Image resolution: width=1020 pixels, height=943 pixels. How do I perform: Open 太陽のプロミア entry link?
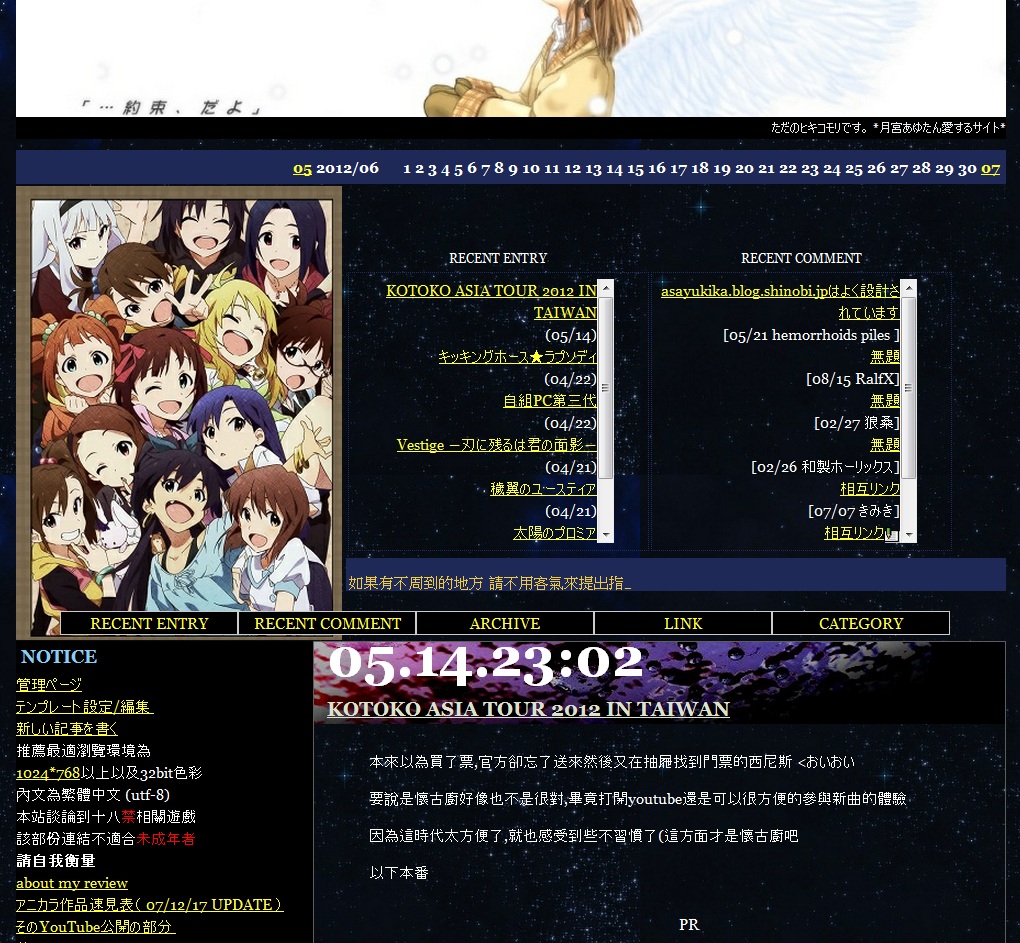[554, 533]
